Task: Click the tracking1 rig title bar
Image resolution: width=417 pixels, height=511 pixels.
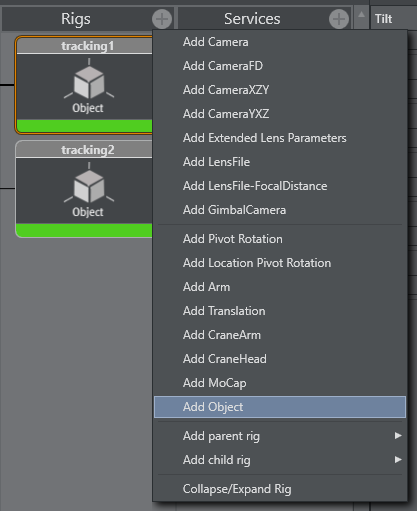Action: coord(84,46)
